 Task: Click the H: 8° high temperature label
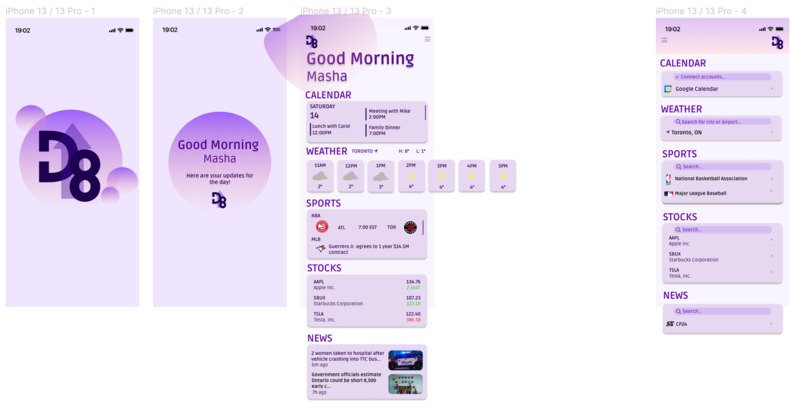[404, 151]
